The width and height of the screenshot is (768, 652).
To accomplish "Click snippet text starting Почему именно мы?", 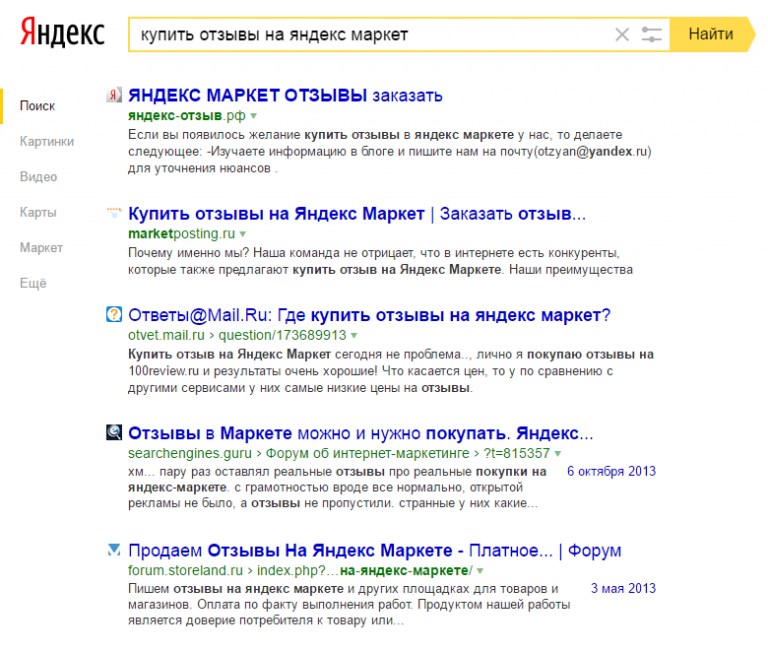I will click(381, 261).
